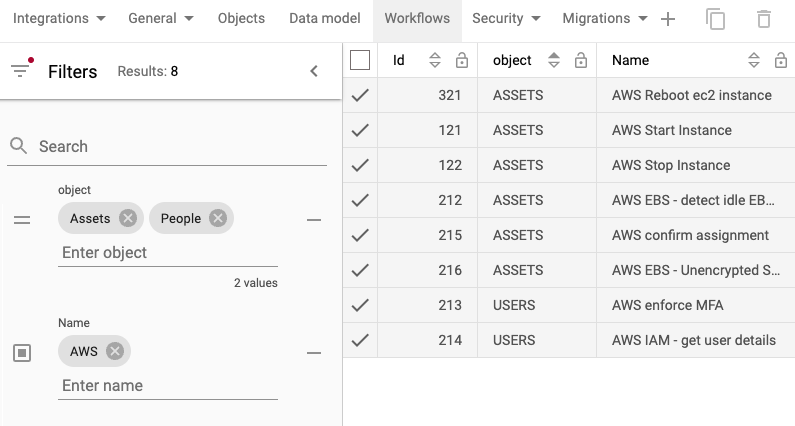This screenshot has width=795, height=426.
Task: Click the Search field in Filters
Action: click(167, 147)
